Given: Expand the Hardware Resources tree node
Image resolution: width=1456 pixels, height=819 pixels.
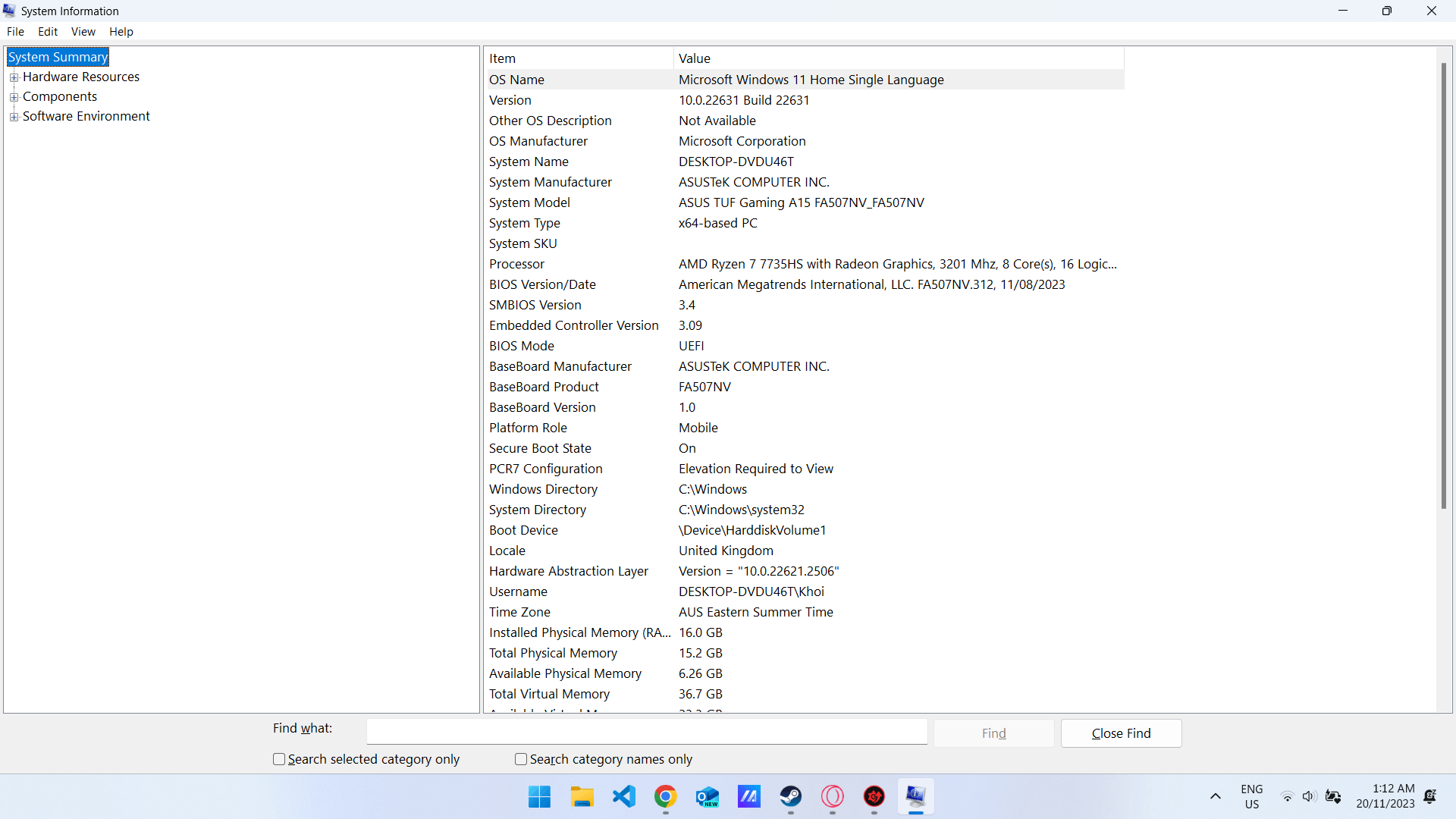Looking at the screenshot, I should [14, 77].
